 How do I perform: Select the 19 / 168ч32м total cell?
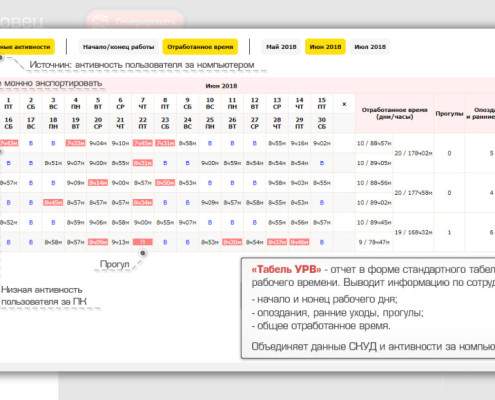point(413,232)
